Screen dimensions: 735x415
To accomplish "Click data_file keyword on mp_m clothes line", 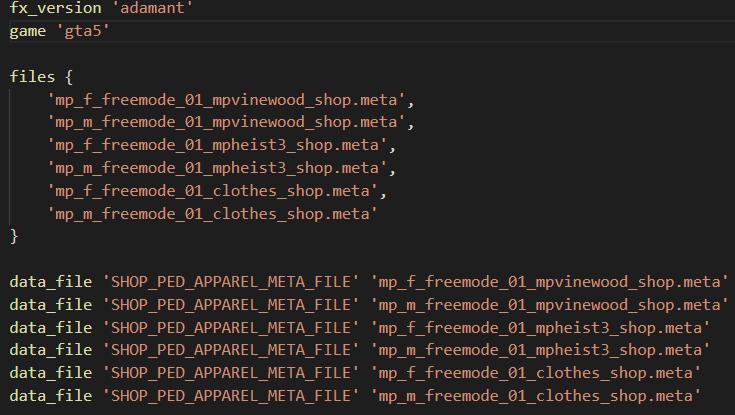I will pos(51,396).
